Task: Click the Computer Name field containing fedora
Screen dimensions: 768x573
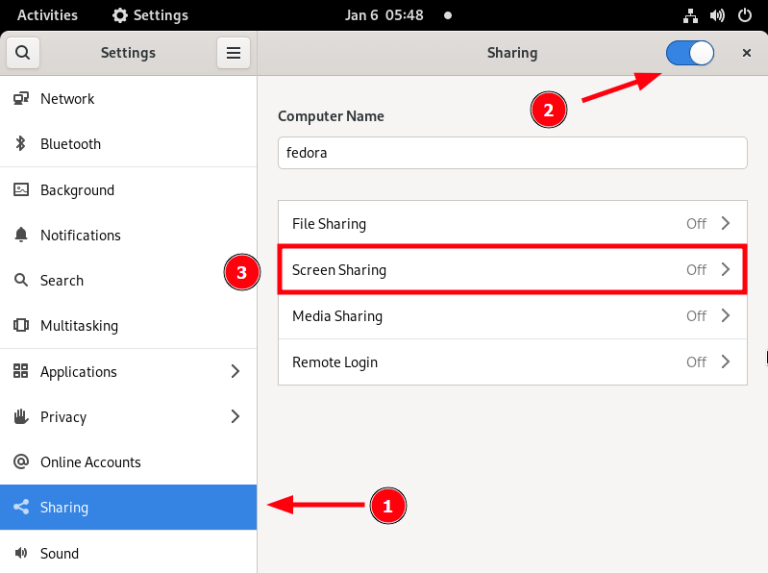Action: pos(512,153)
